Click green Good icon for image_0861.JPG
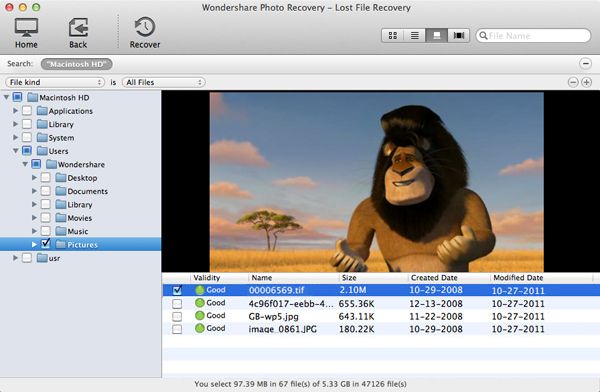Screen dimensions: 600x392 point(199,328)
